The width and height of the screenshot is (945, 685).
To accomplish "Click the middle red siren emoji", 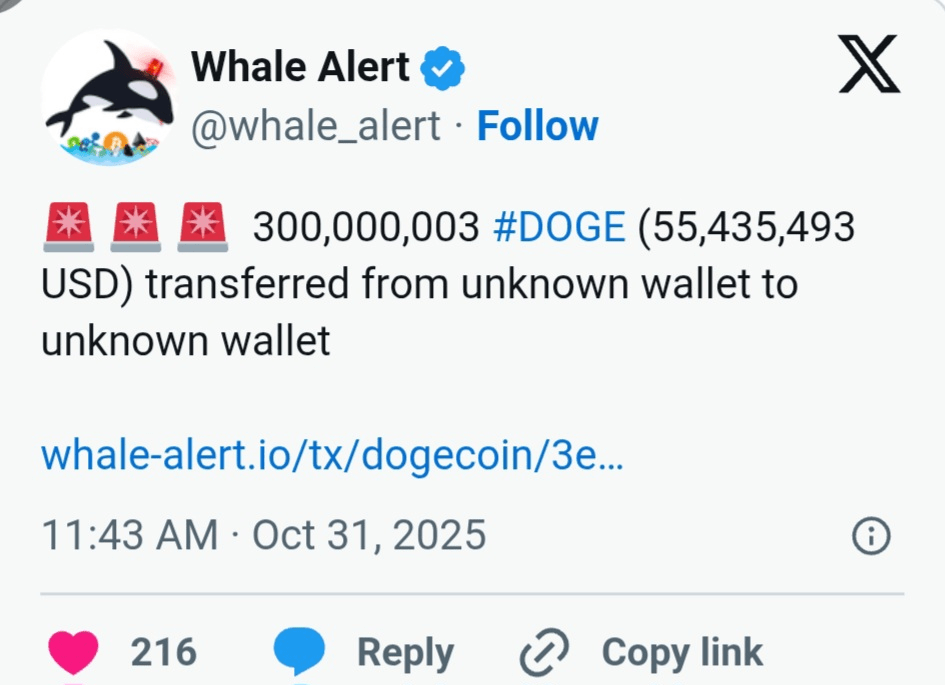I will 136,227.
